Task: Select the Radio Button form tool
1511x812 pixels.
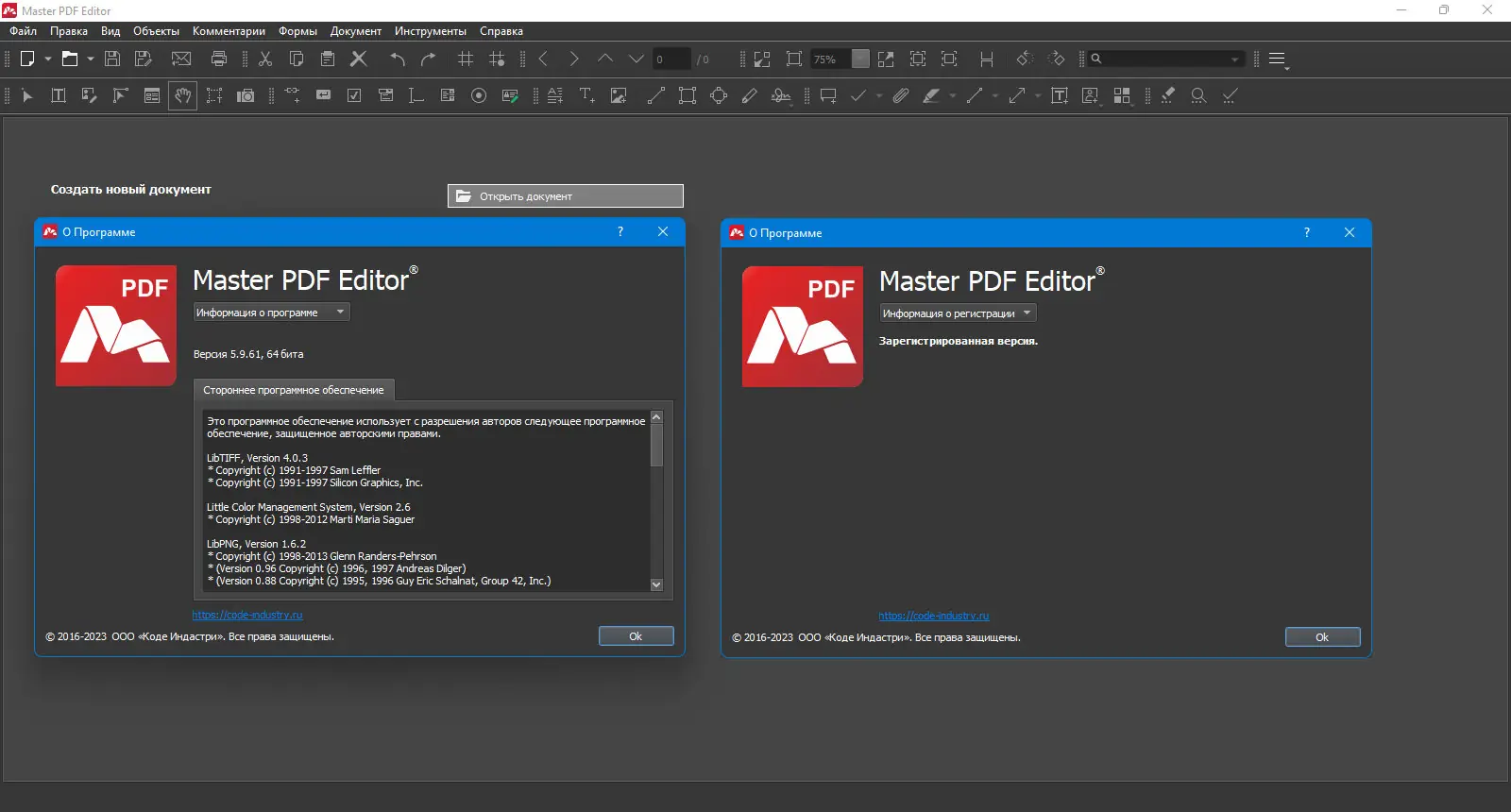Action: tap(479, 95)
